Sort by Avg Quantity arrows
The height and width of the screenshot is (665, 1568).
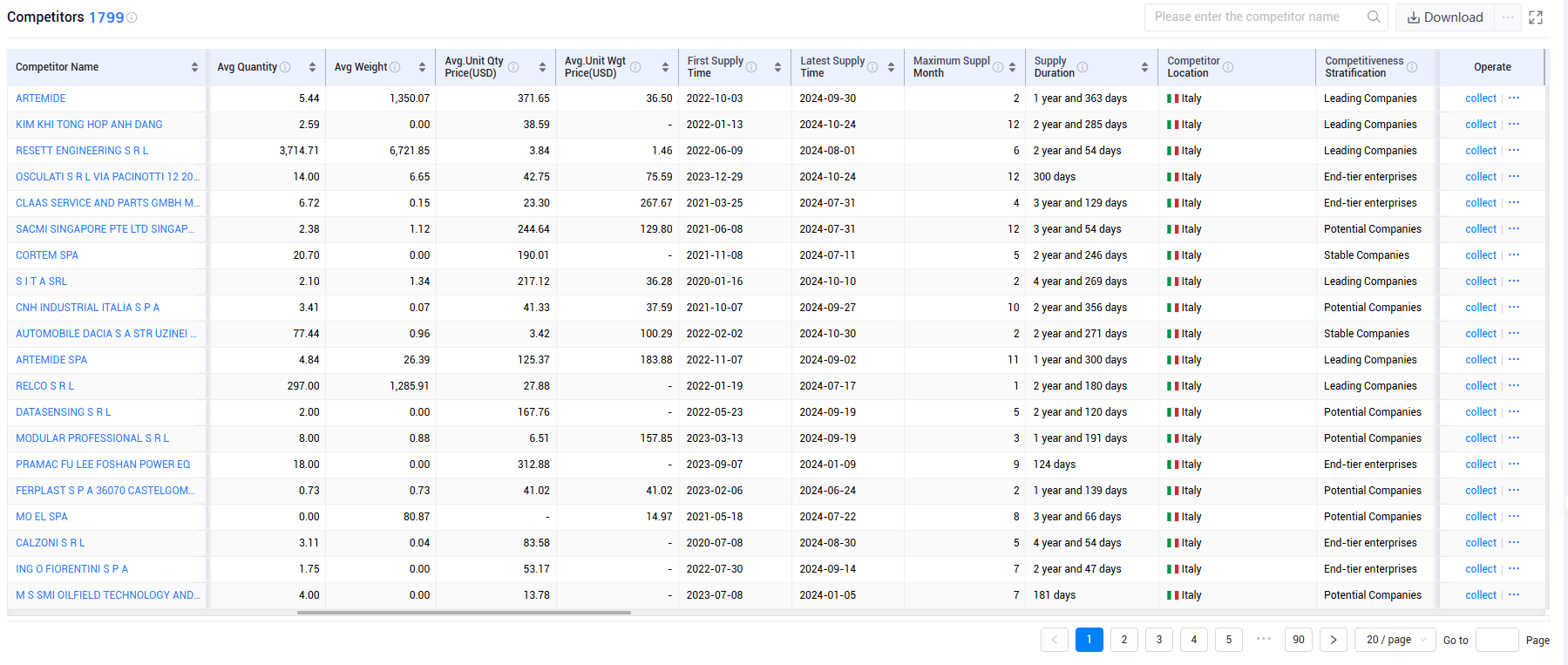pos(312,67)
